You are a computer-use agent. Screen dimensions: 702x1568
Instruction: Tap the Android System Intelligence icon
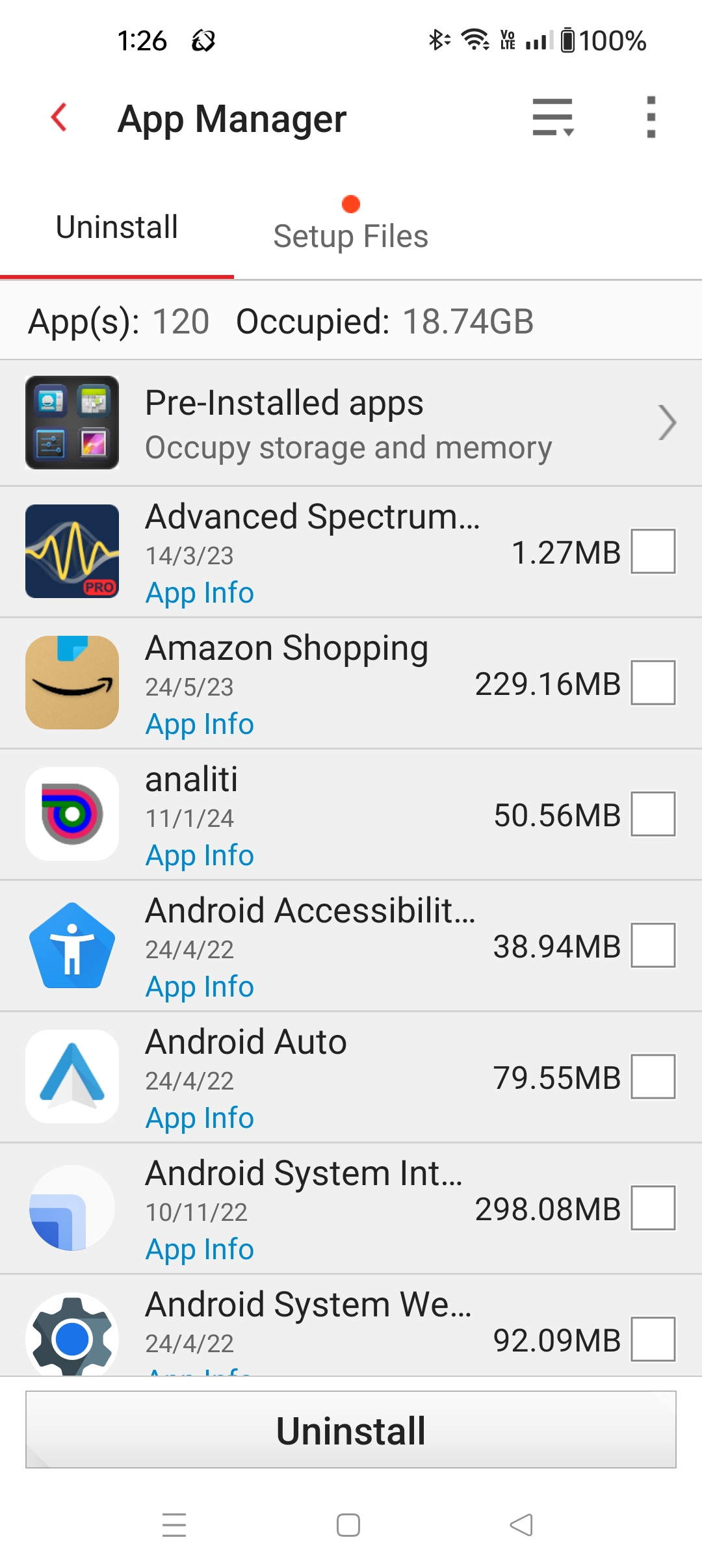click(72, 1208)
